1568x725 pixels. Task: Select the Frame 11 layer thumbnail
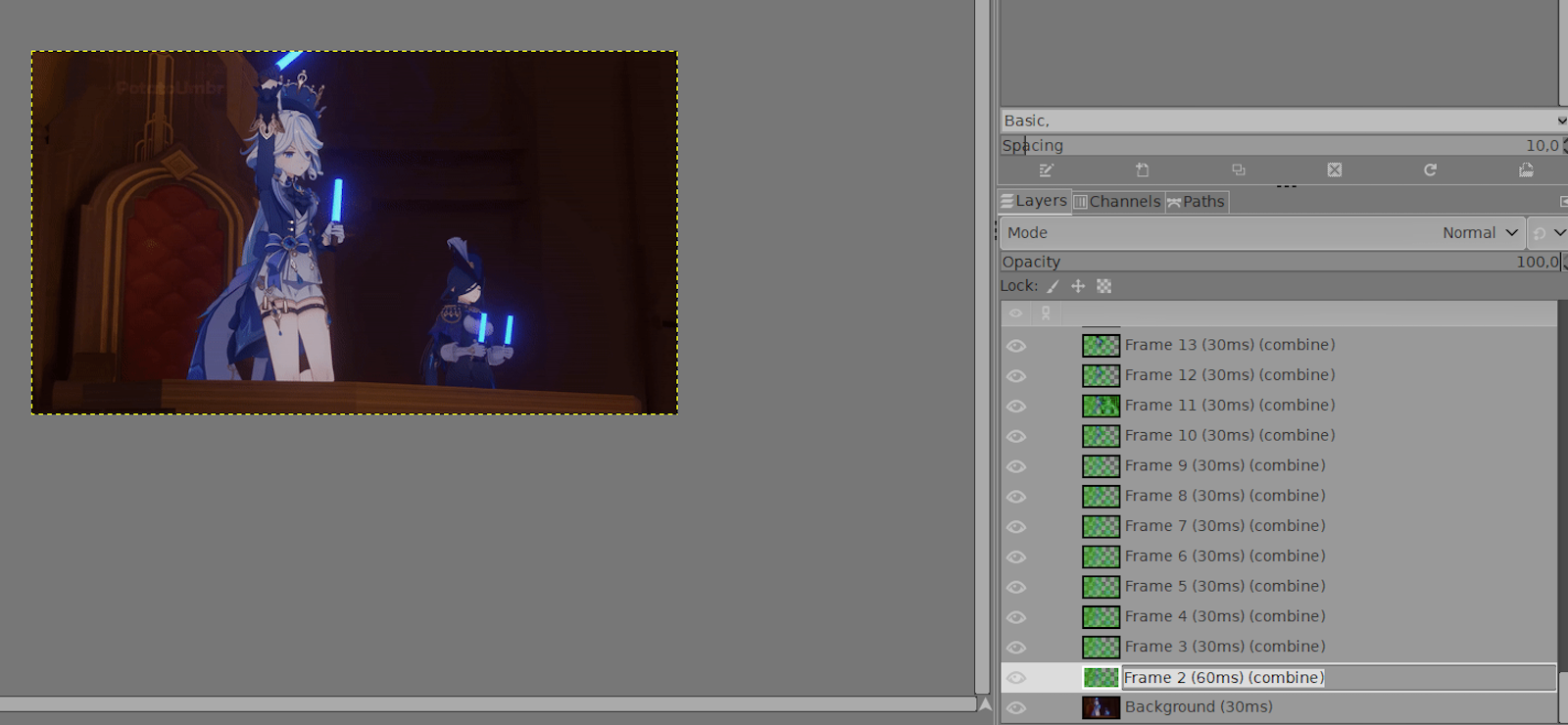[1101, 406]
